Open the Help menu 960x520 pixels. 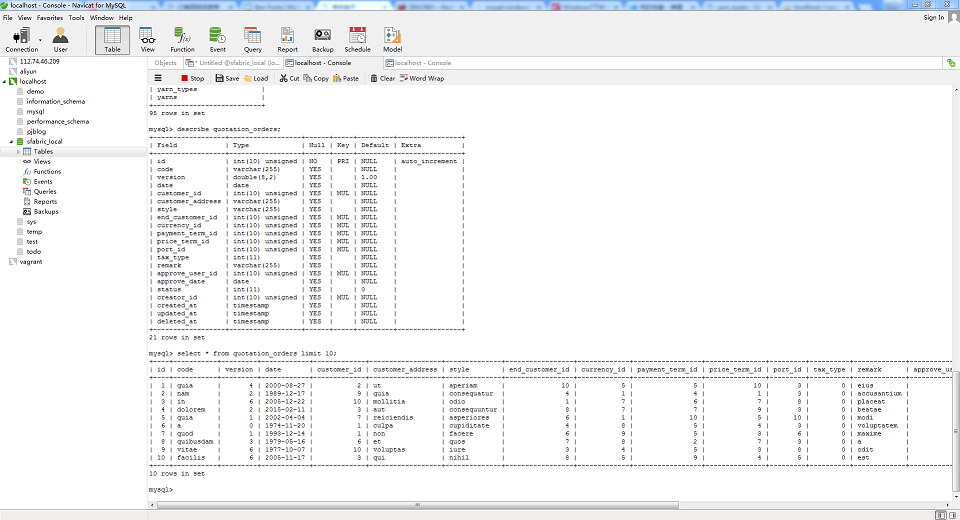click(126, 18)
